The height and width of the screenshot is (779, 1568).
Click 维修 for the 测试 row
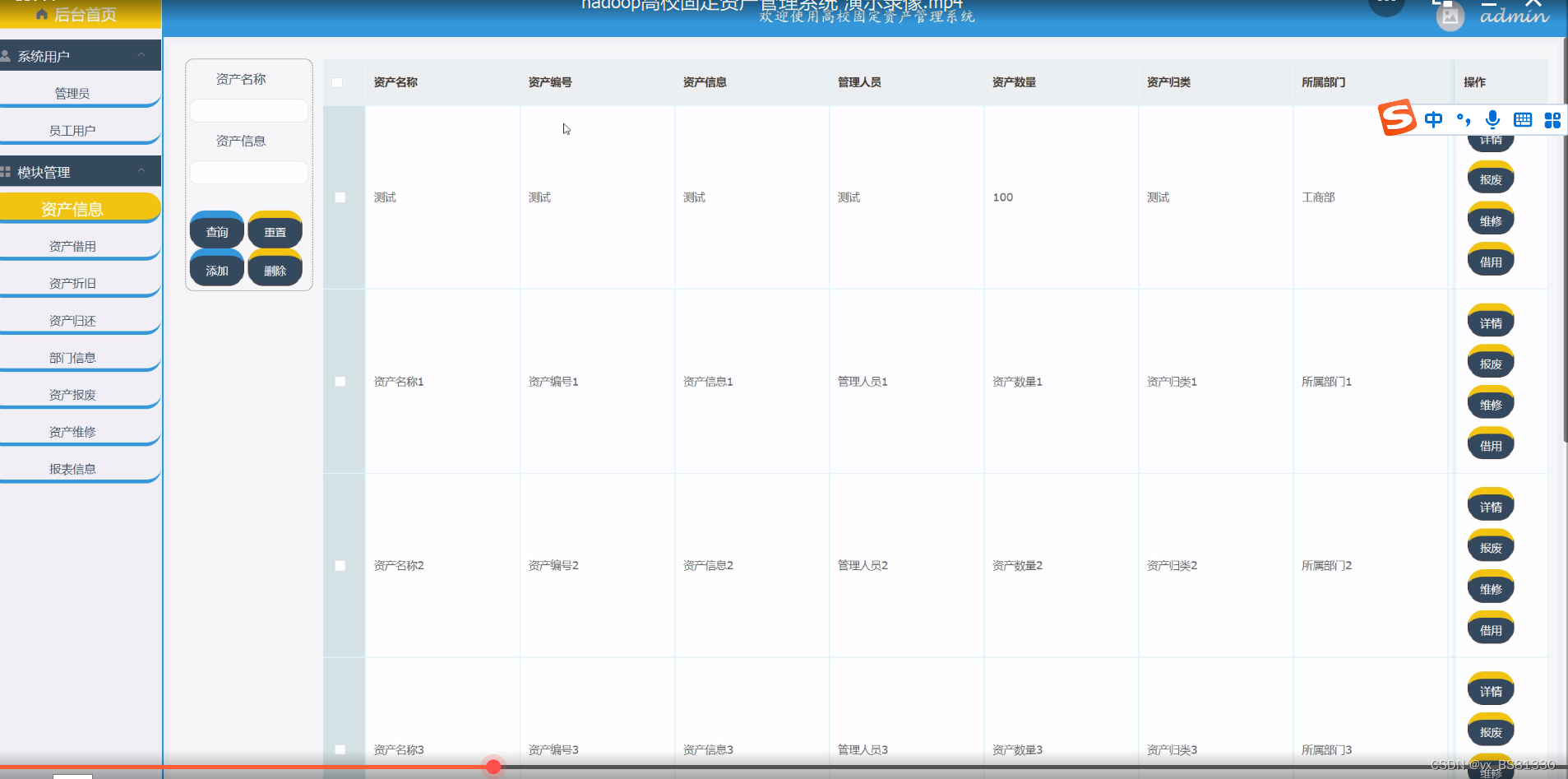click(x=1491, y=220)
